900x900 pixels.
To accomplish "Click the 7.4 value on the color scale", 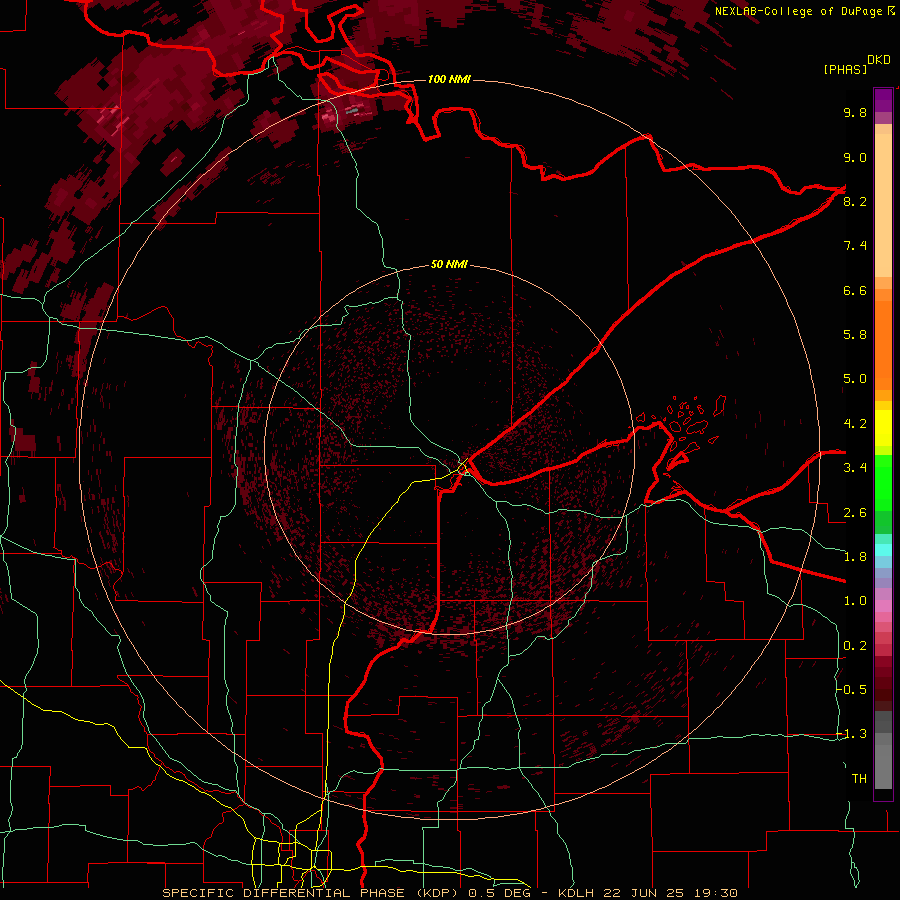I will coord(855,246).
